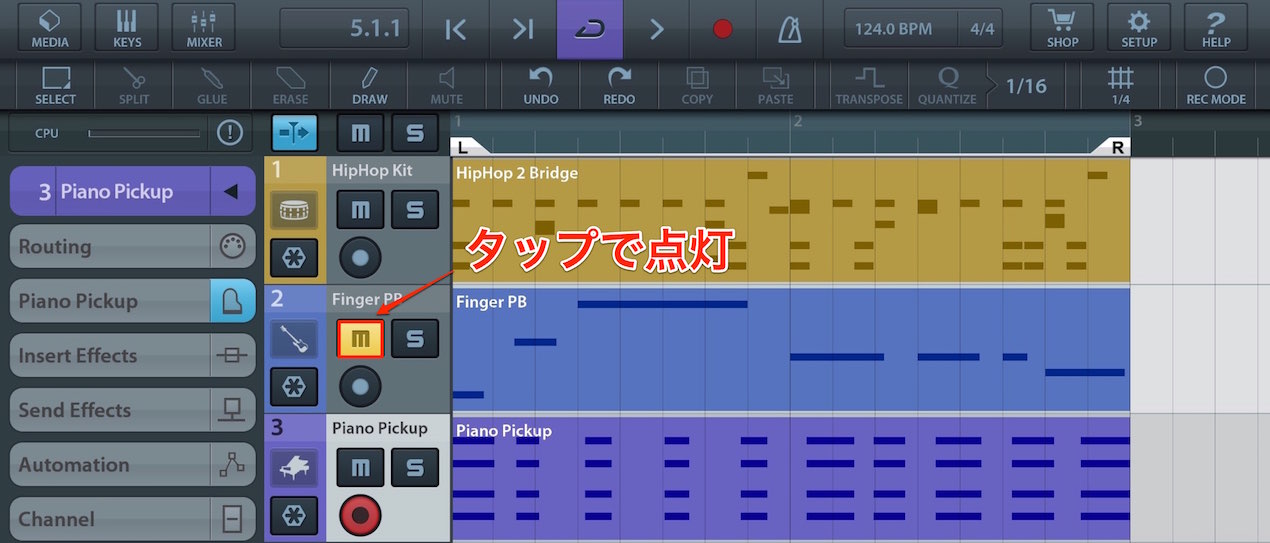Toggle the metronome click
This screenshot has height=543, width=1270.
tap(790, 29)
